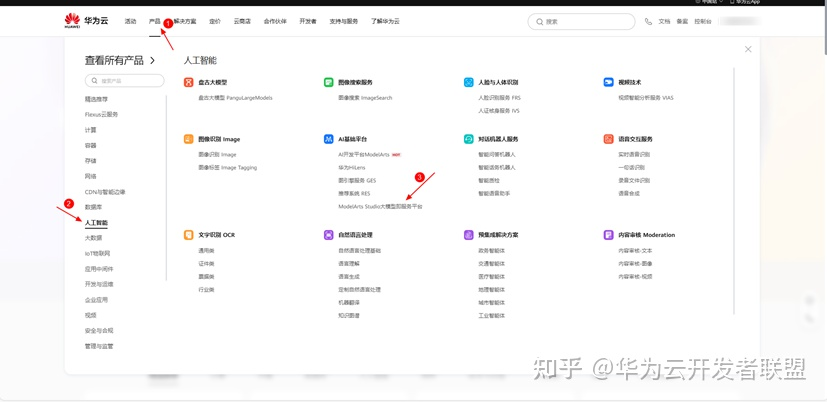Click the 图像识别 Image category icon
Viewport: 827px width, 402px height.
188,139
